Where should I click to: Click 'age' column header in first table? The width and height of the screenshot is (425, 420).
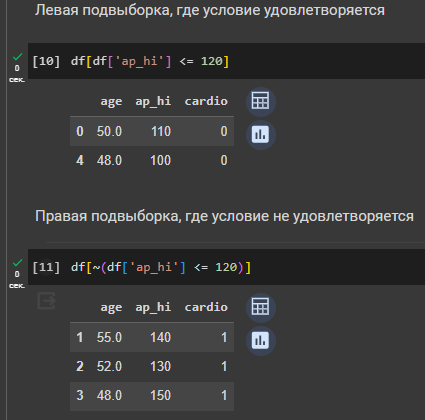coord(111,102)
